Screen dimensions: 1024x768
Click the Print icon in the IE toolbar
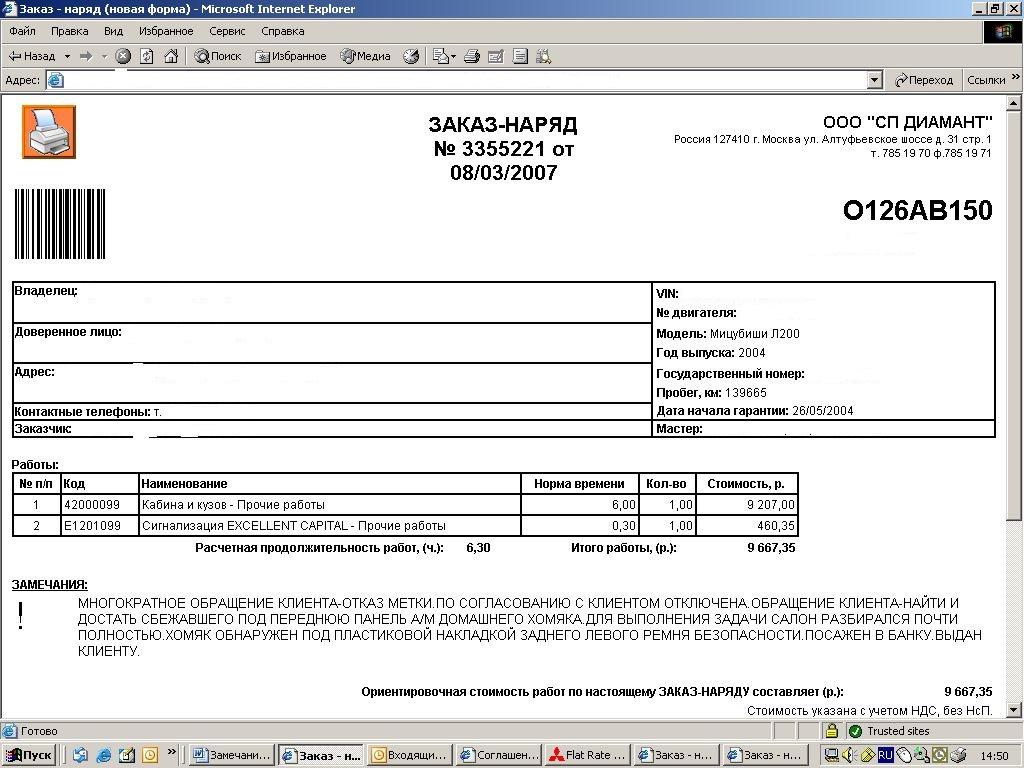[x=472, y=56]
